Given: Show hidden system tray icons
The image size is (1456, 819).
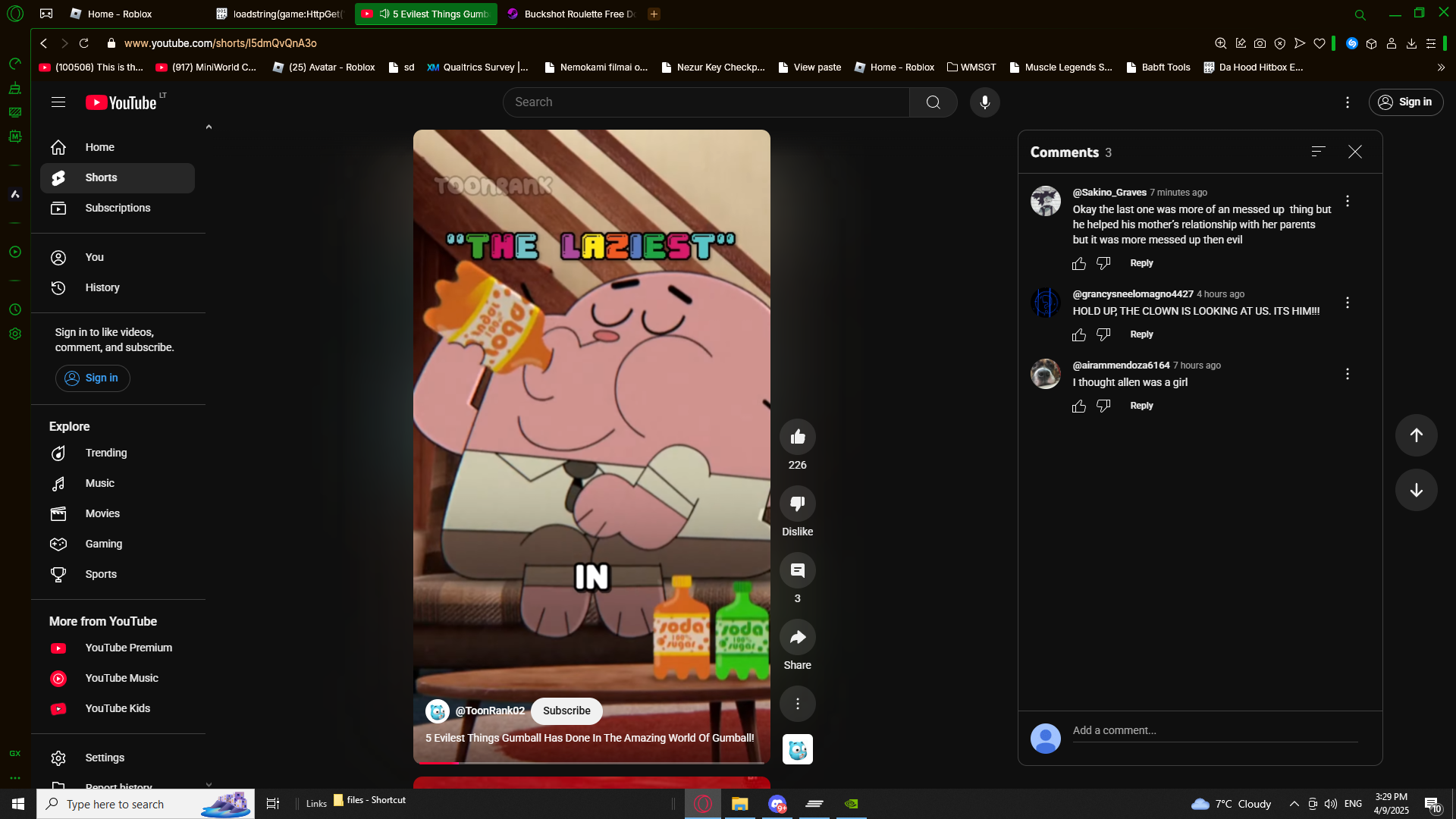Looking at the screenshot, I should [1294, 804].
